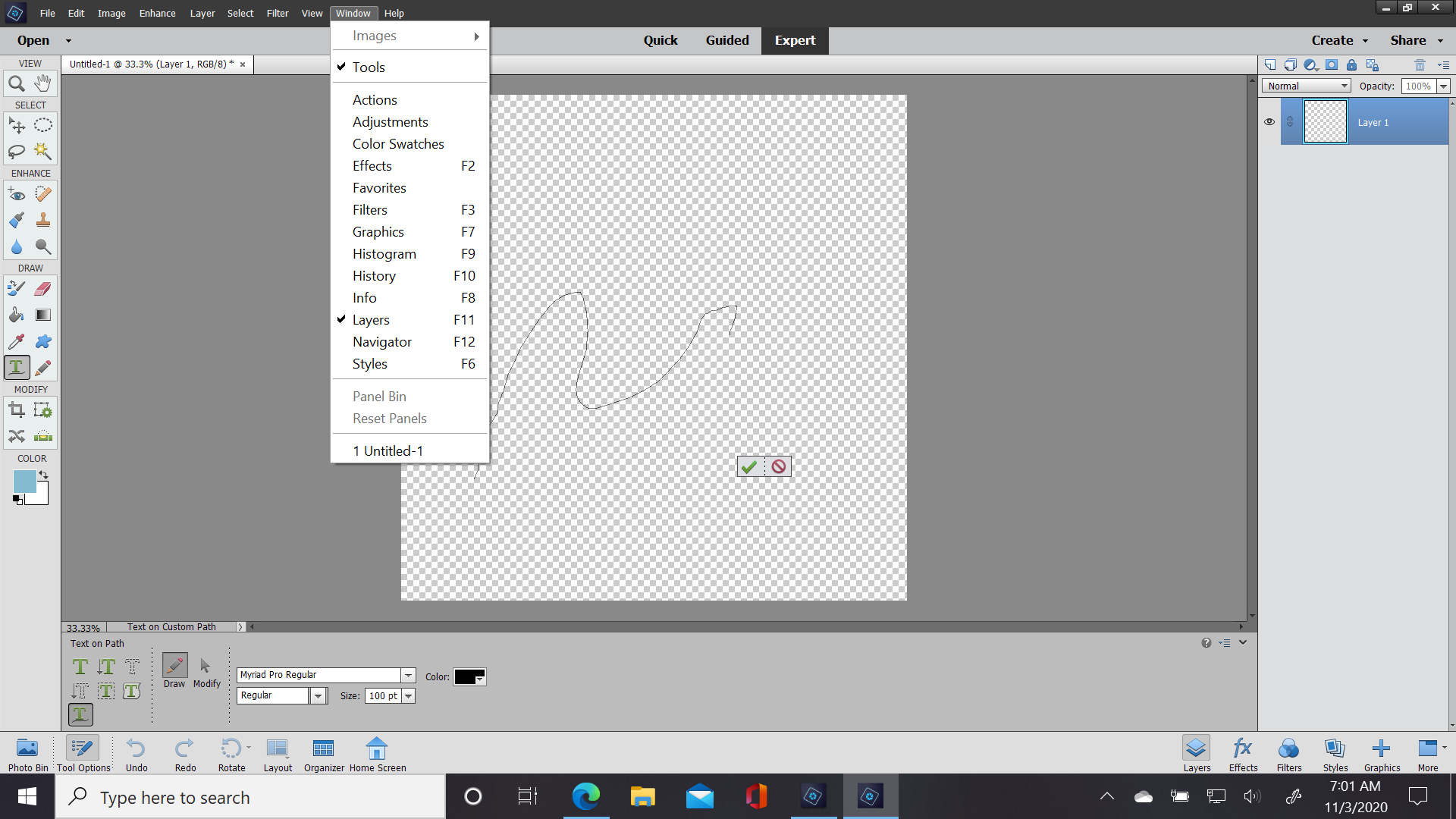This screenshot has width=1456, height=819.
Task: Open the Effects panel from the bottom bar
Action: [1243, 754]
